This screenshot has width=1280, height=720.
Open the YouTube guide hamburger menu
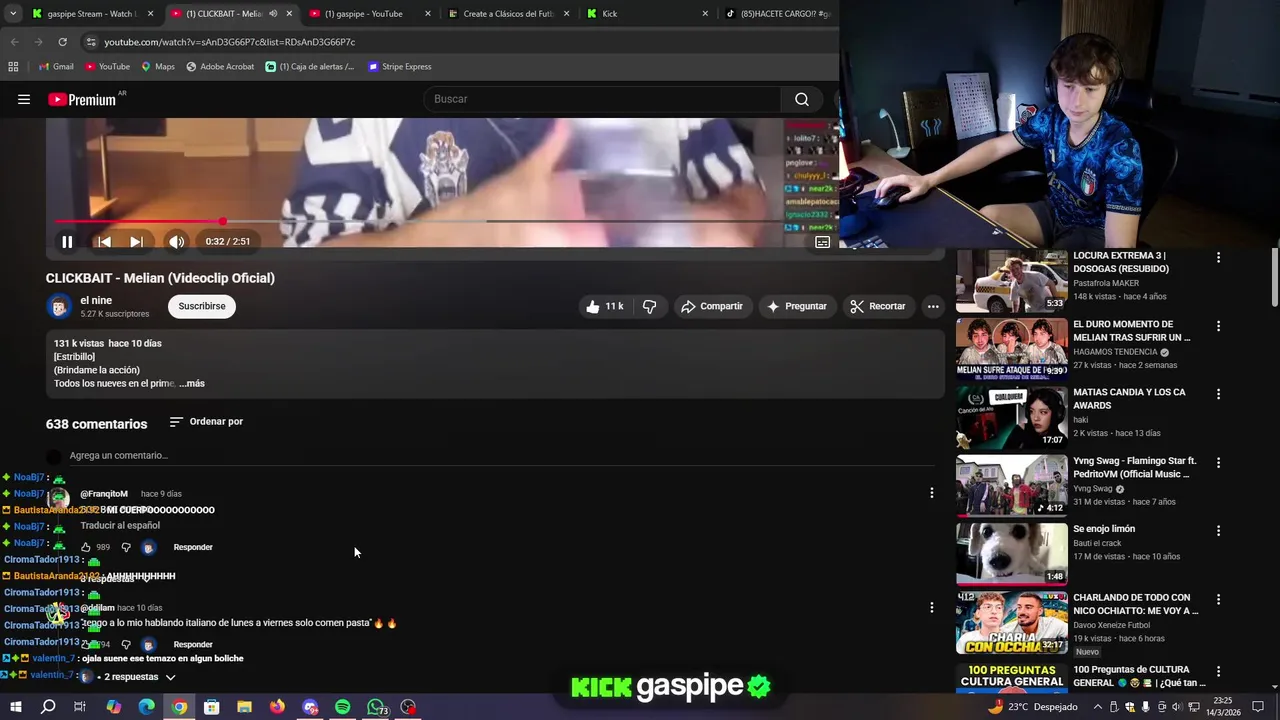[x=24, y=99]
